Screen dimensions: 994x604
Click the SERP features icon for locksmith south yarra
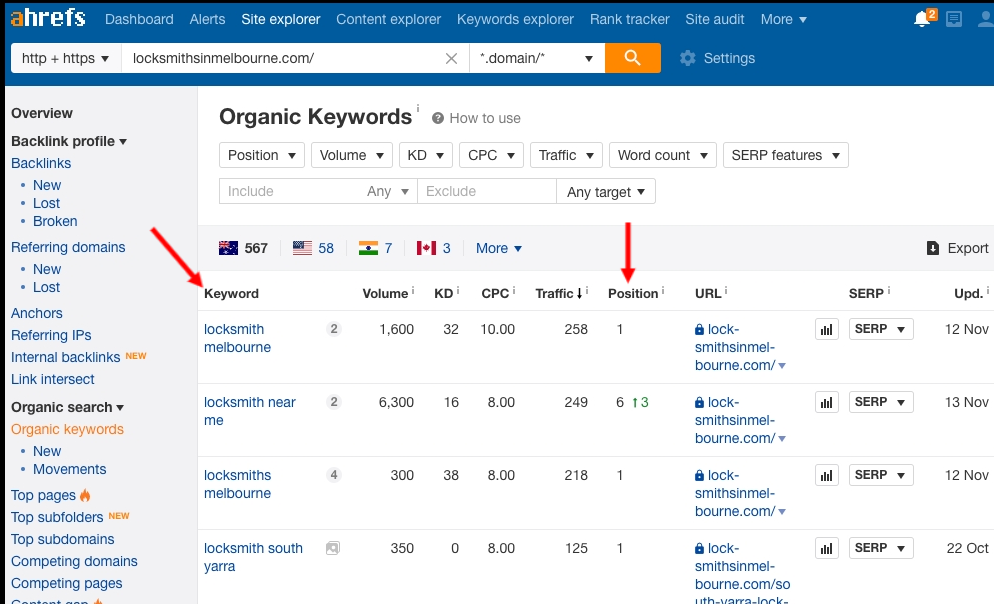point(333,548)
